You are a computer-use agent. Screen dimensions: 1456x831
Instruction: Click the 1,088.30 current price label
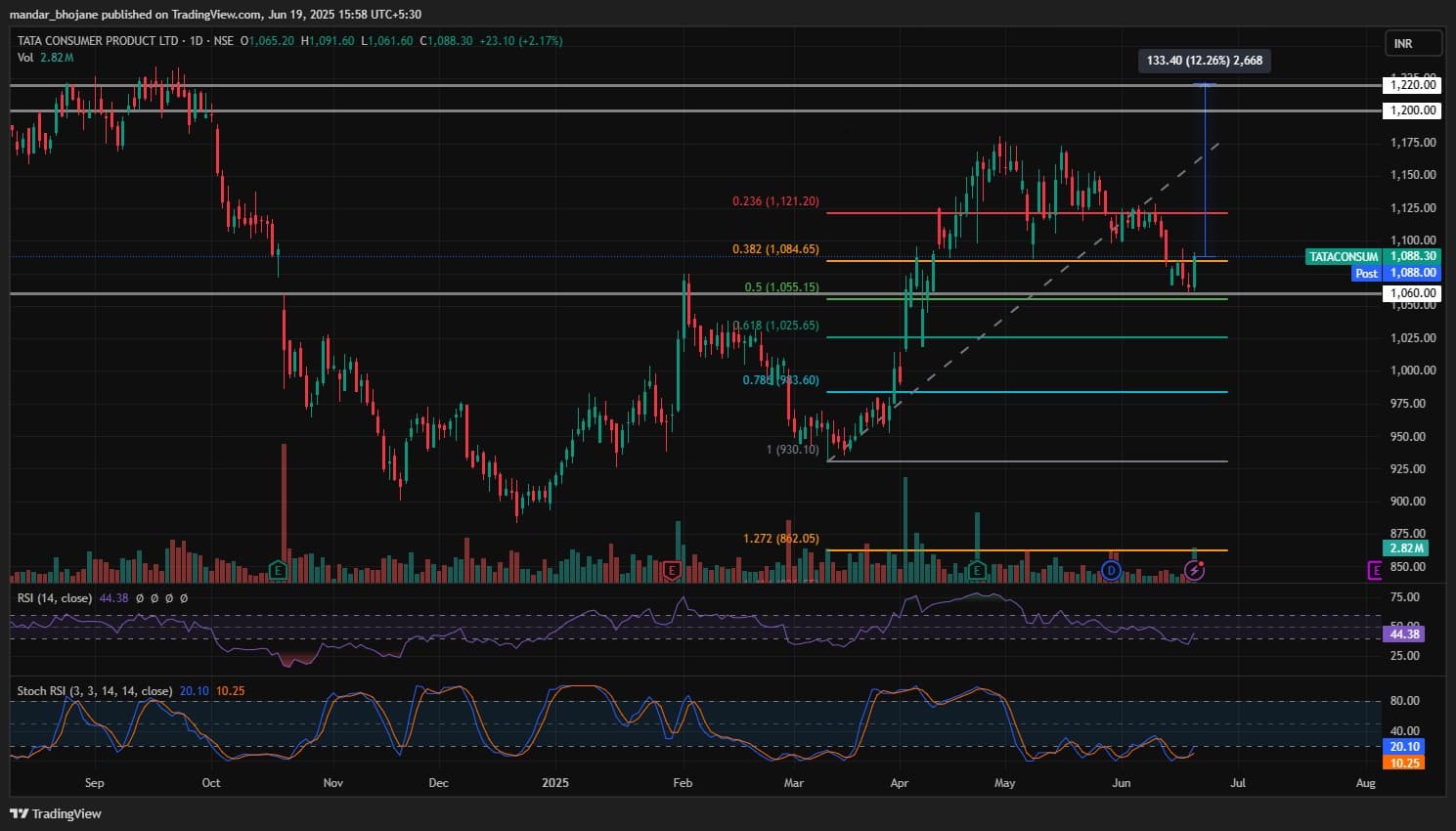[1413, 257]
